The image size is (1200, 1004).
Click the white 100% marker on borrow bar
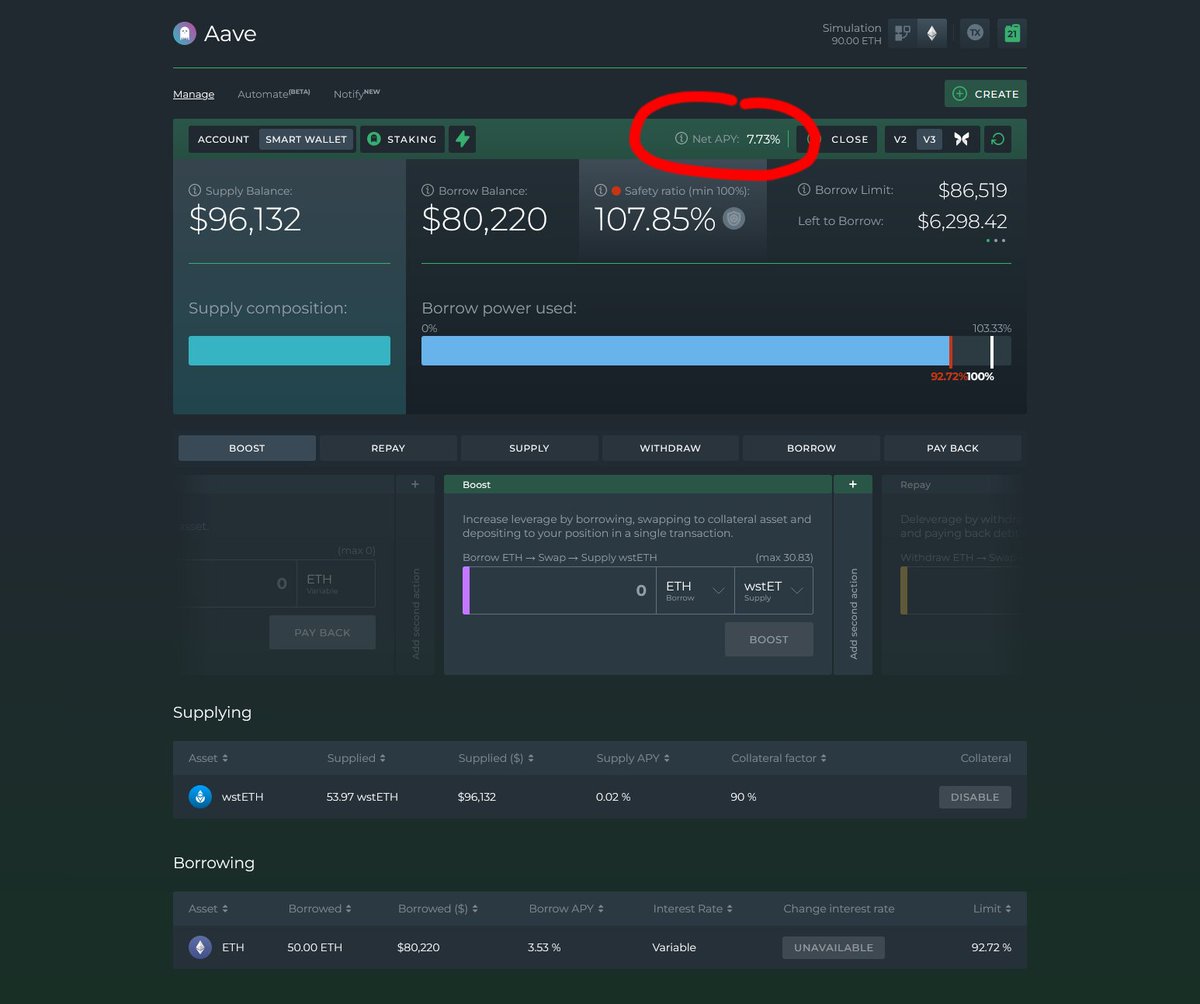(991, 351)
